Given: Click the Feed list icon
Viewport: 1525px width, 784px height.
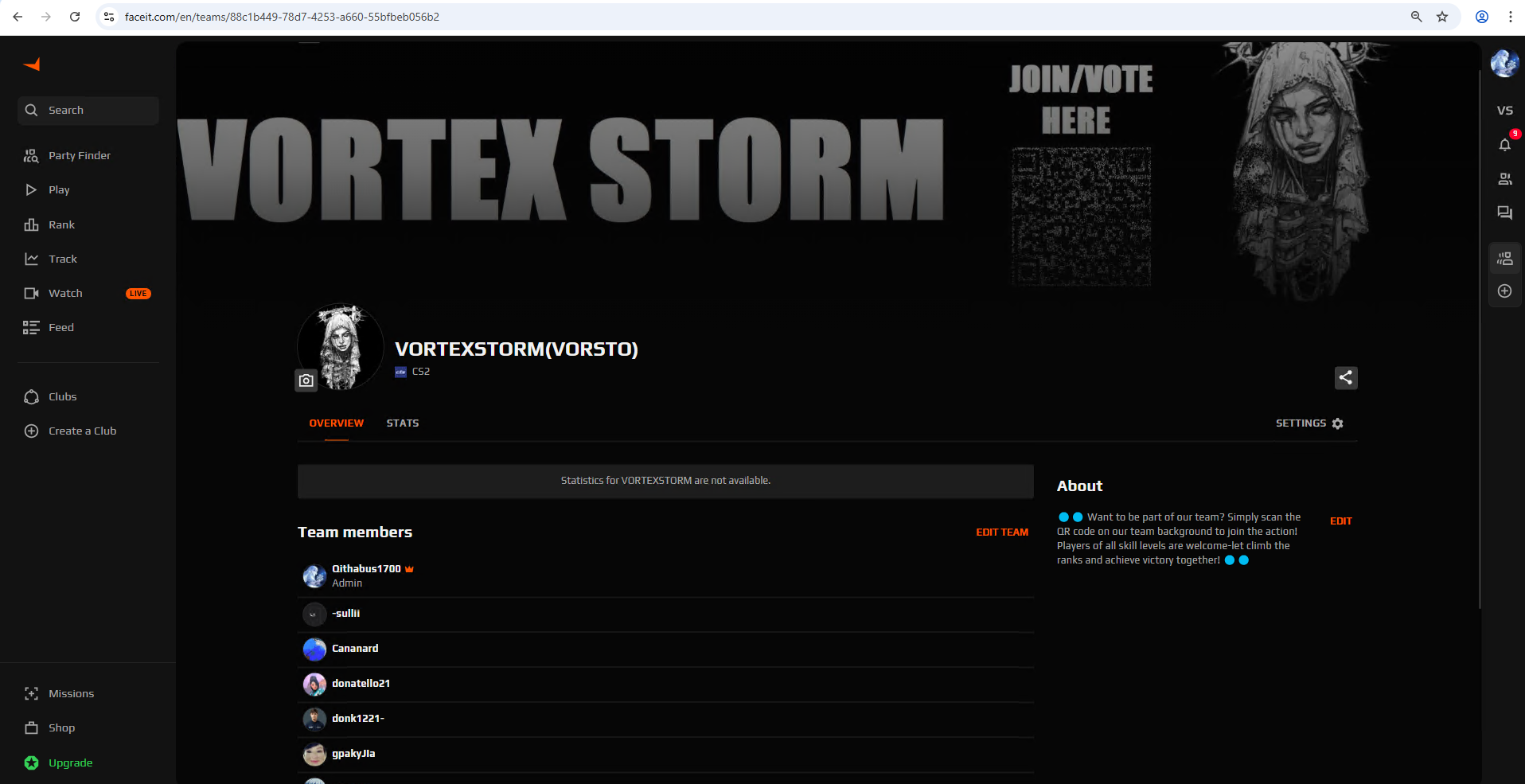Looking at the screenshot, I should 31,328.
